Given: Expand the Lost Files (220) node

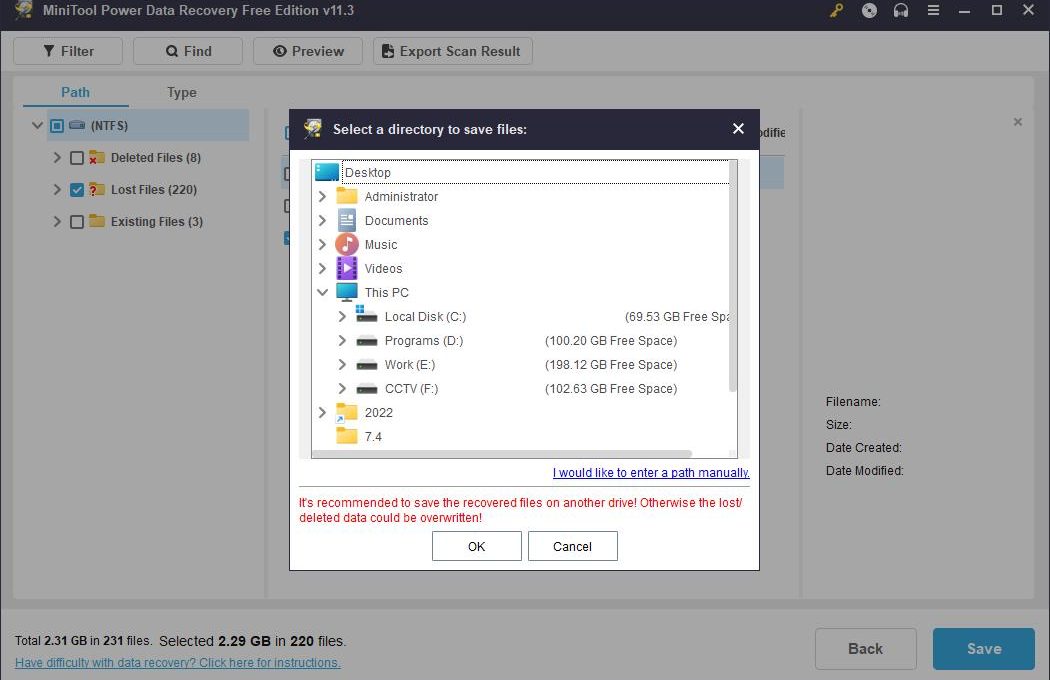Looking at the screenshot, I should click(x=57, y=190).
